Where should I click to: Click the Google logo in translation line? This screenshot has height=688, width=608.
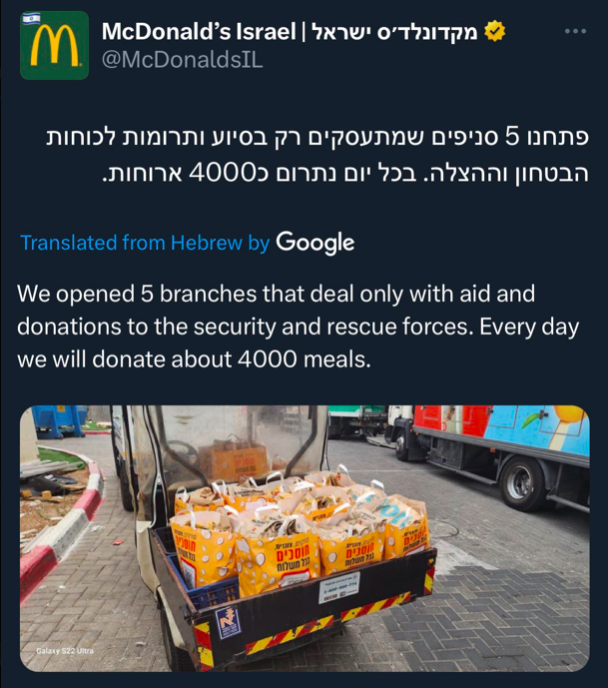coord(315,243)
